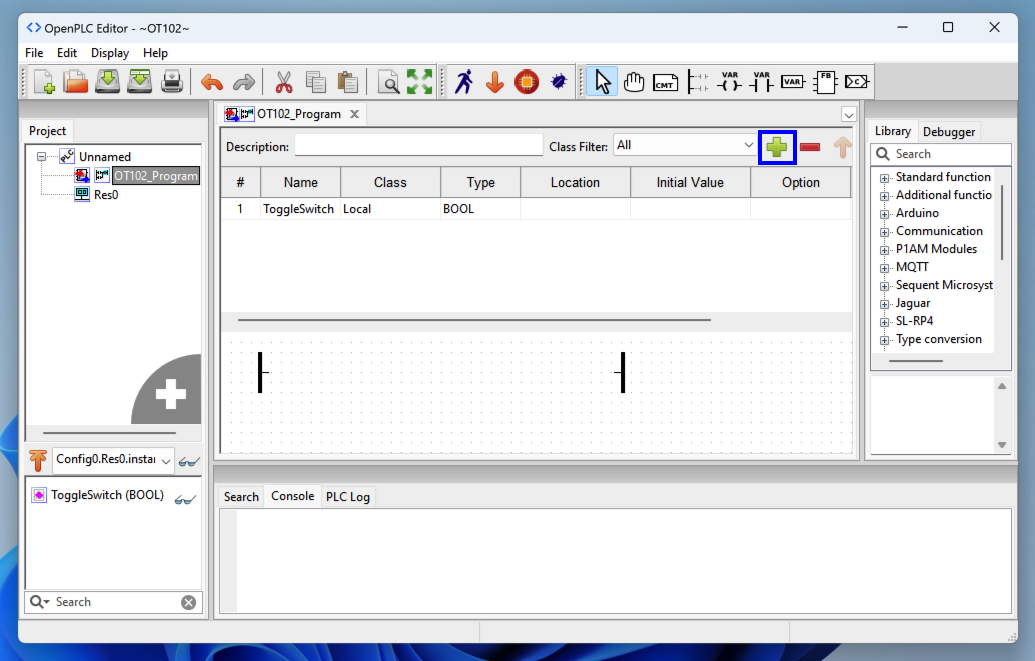Select the hand pan tool
Screen dimensions: 1035x661
634,82
